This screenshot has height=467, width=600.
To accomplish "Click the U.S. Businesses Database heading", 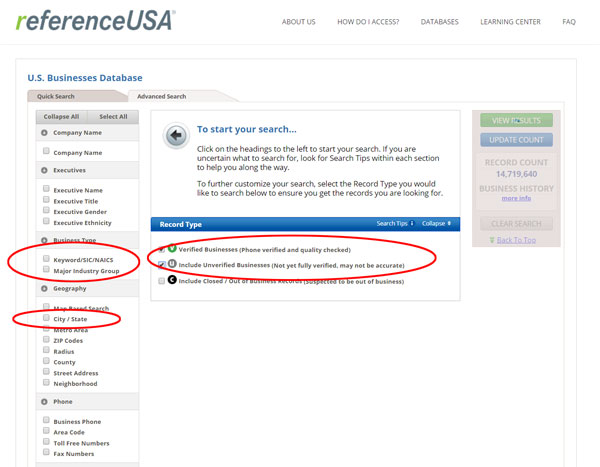I will [x=85, y=78].
